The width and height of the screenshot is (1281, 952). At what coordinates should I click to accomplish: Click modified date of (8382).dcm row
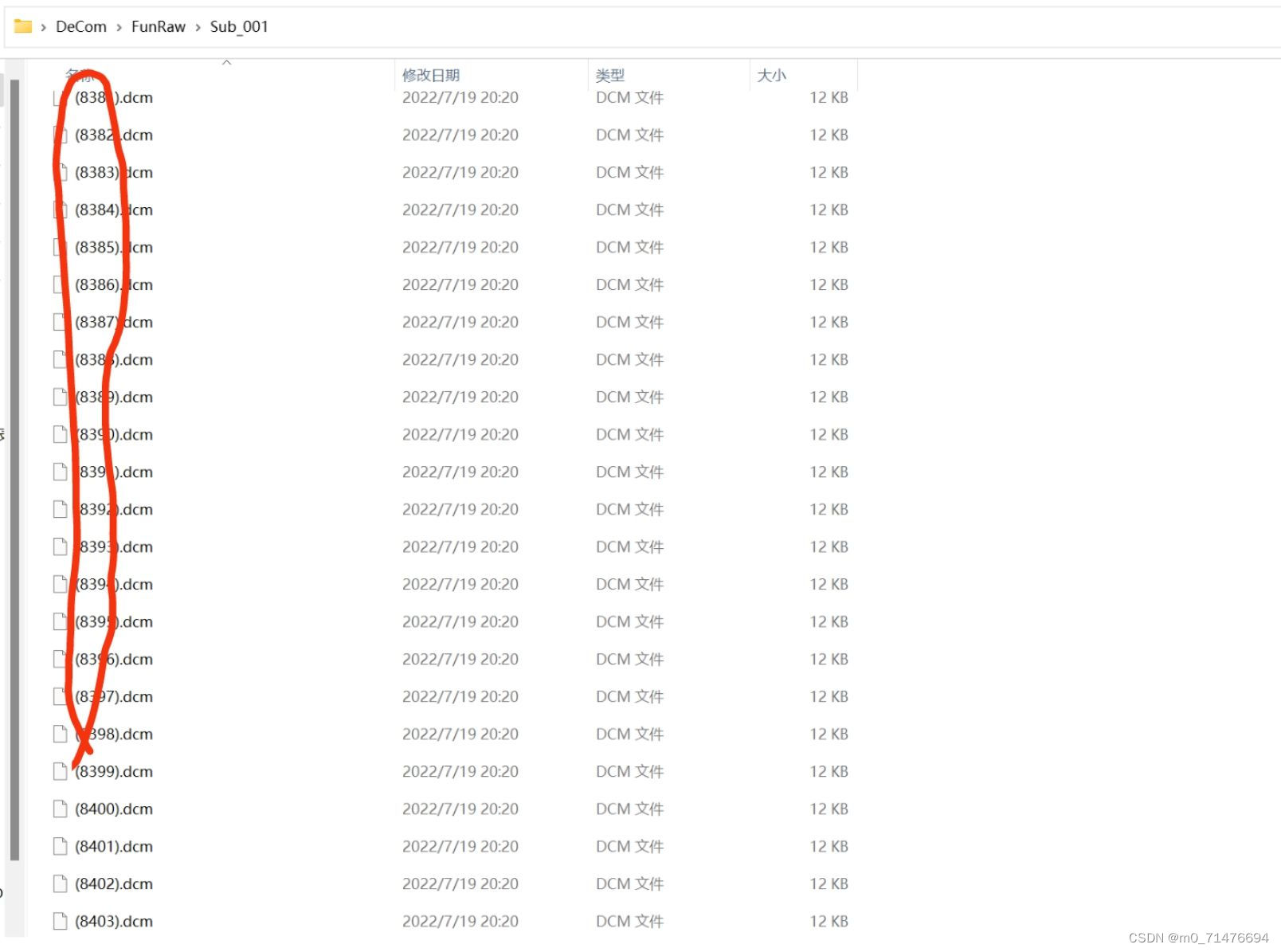coord(460,135)
